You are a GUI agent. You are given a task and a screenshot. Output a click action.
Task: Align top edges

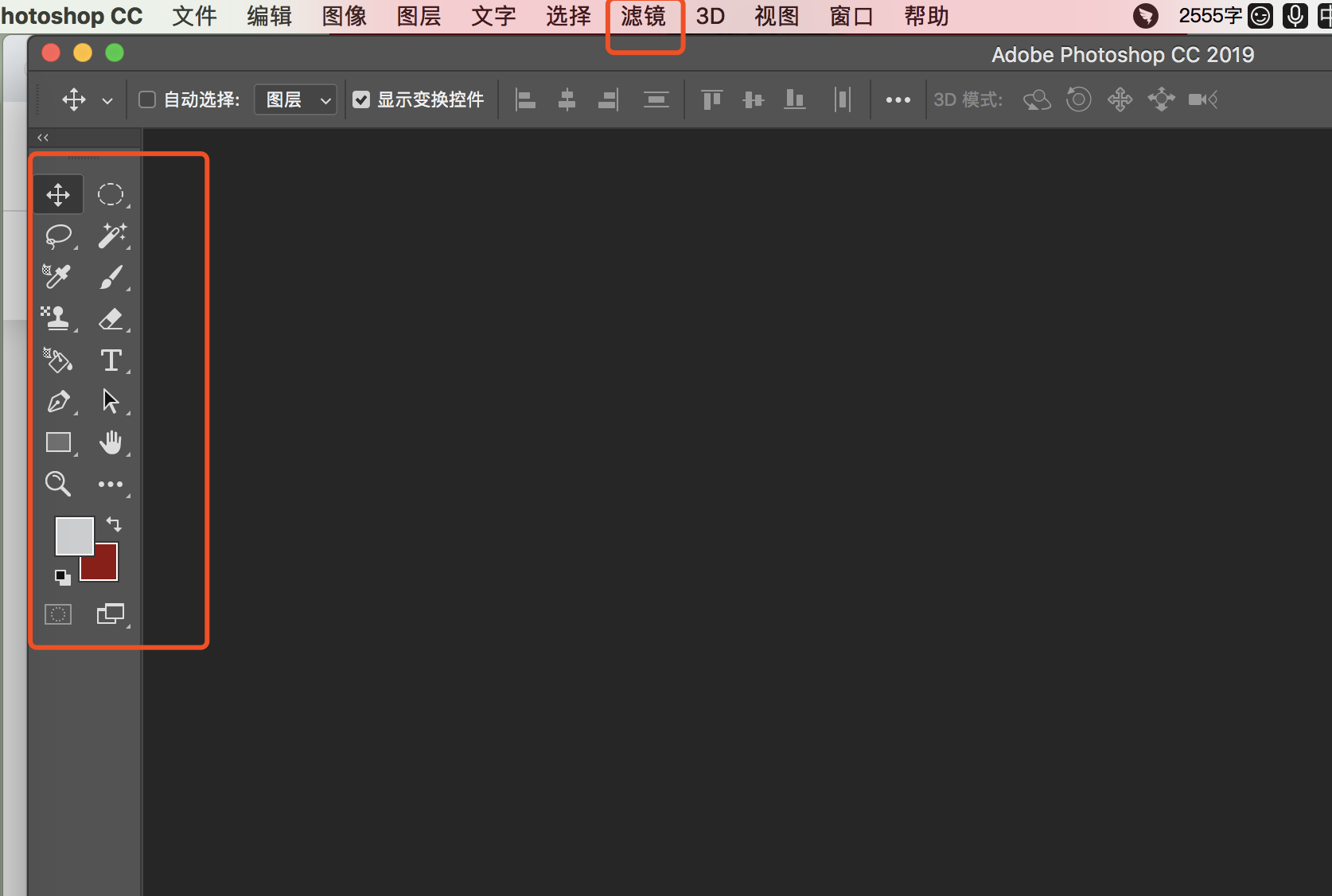click(x=711, y=99)
